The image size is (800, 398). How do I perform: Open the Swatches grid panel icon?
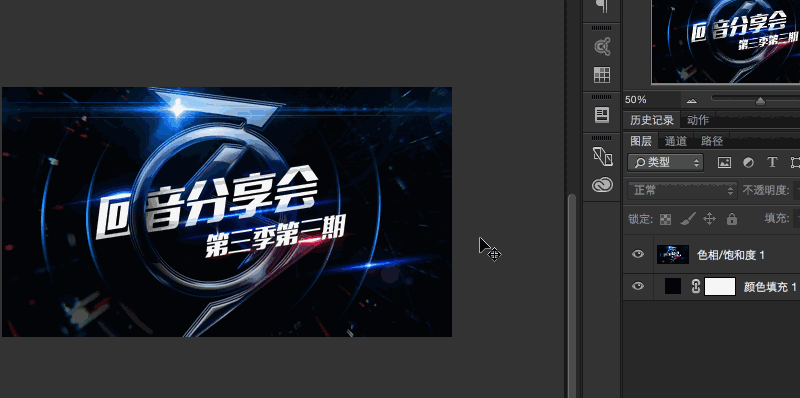602,75
